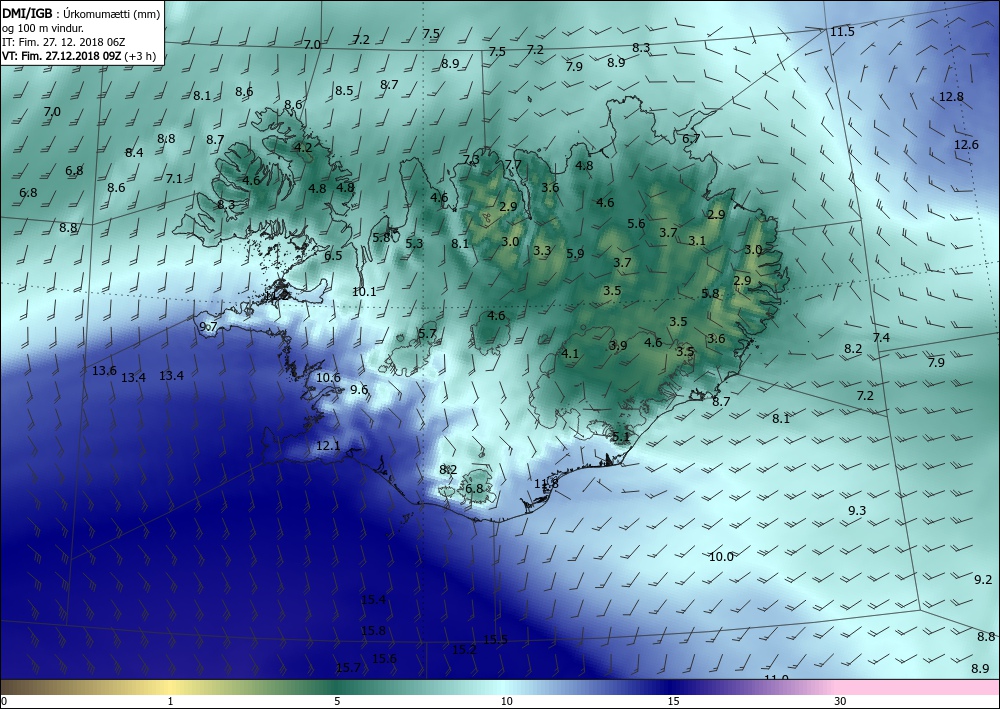This screenshot has height=709, width=1000.
Task: Click the map value "6.7"
Action: click(x=691, y=138)
